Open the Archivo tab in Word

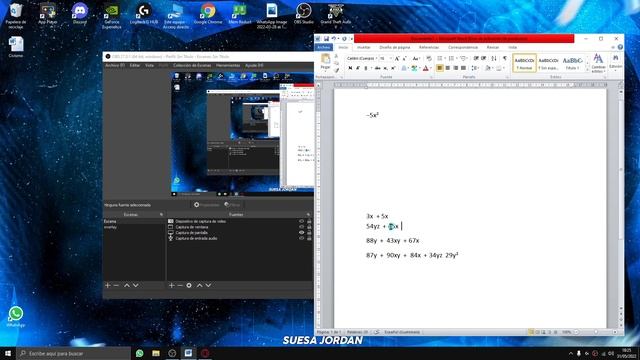tap(324, 47)
